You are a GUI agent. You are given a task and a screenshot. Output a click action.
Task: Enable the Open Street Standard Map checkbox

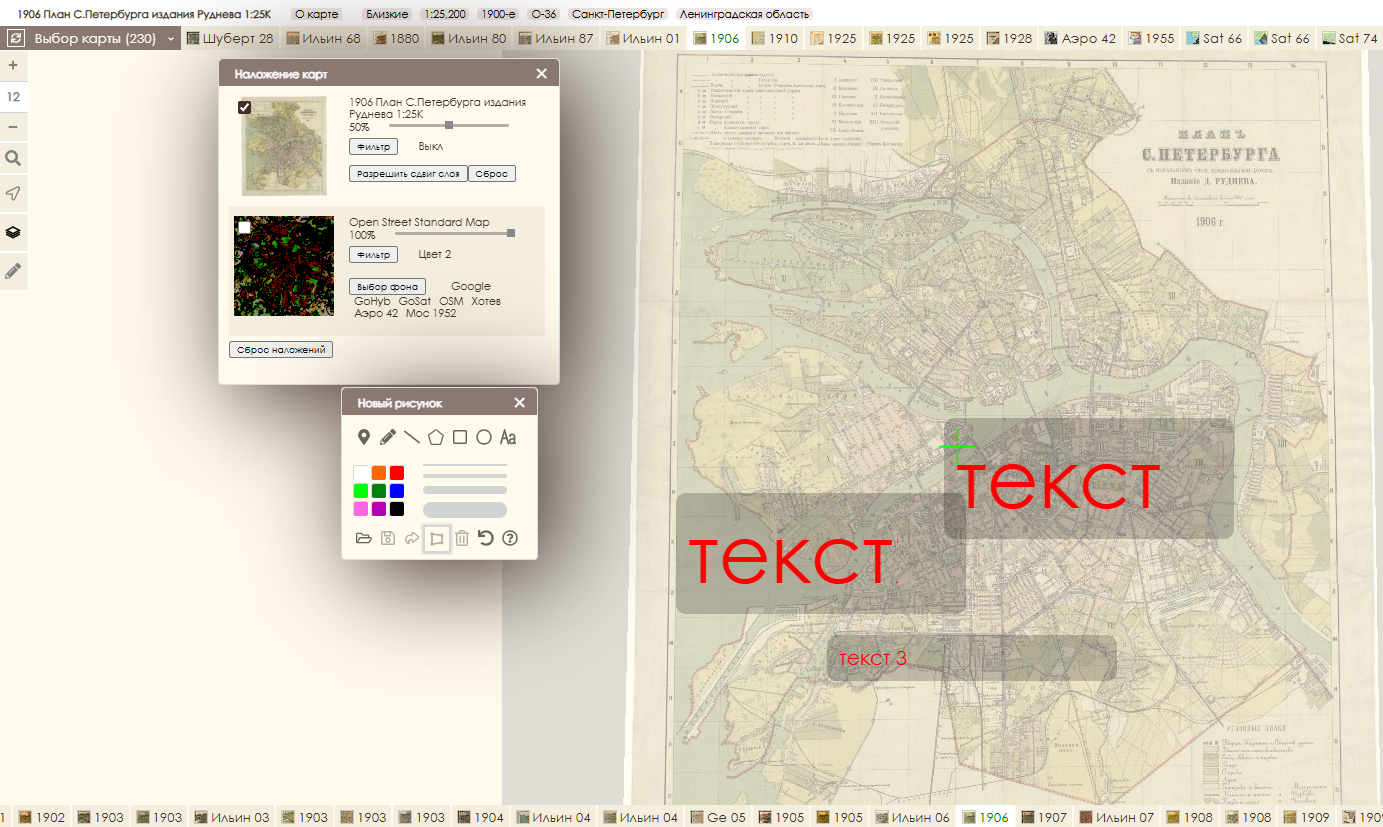244,227
